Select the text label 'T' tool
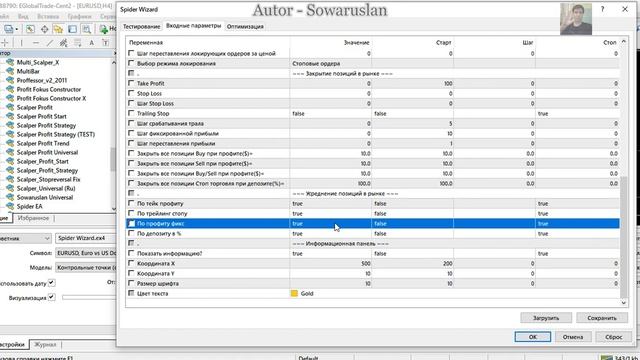This screenshot has width=640, height=360. [x=105, y=42]
